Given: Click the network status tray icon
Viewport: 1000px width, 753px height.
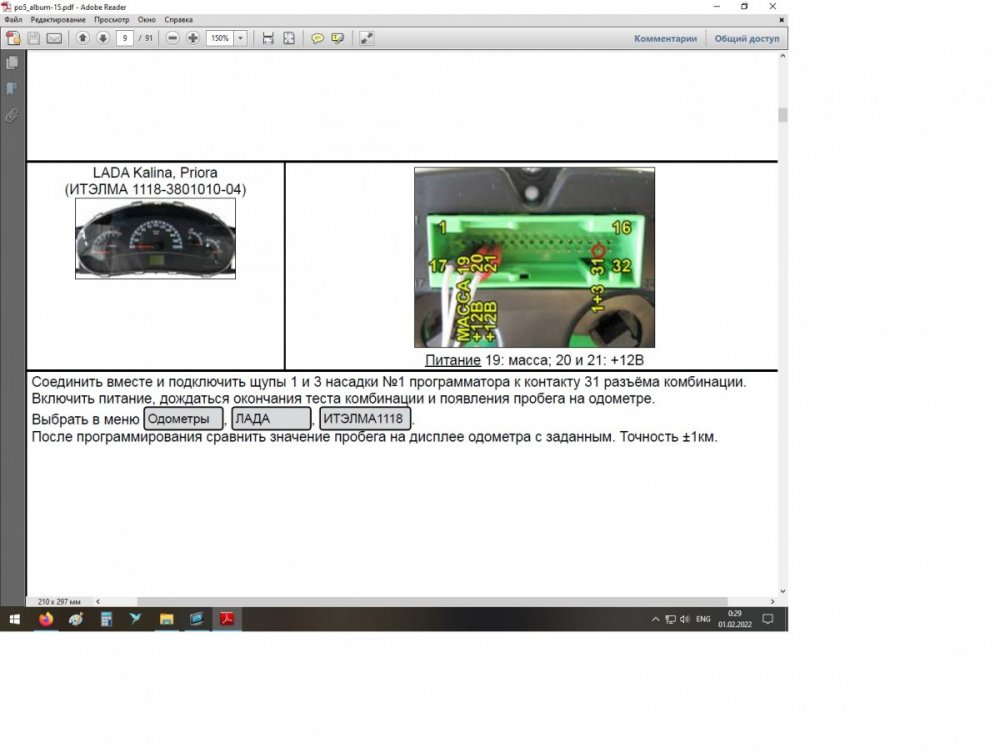Looking at the screenshot, I should click(670, 619).
